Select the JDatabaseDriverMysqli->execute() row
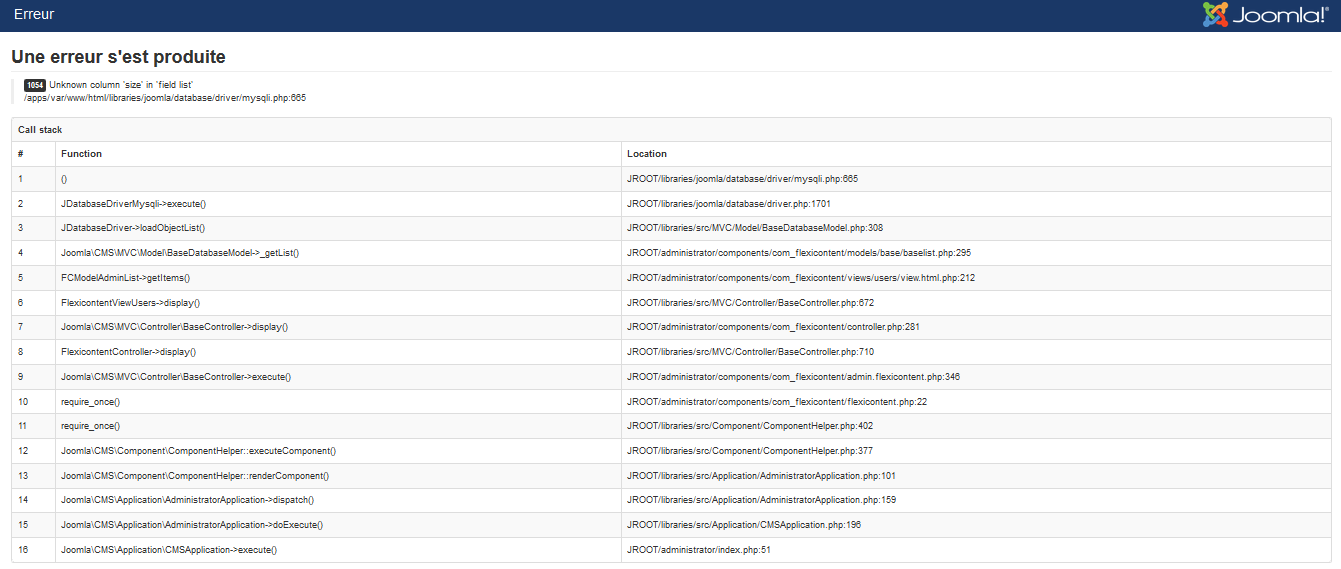The width and height of the screenshot is (1341, 569). (x=671, y=204)
